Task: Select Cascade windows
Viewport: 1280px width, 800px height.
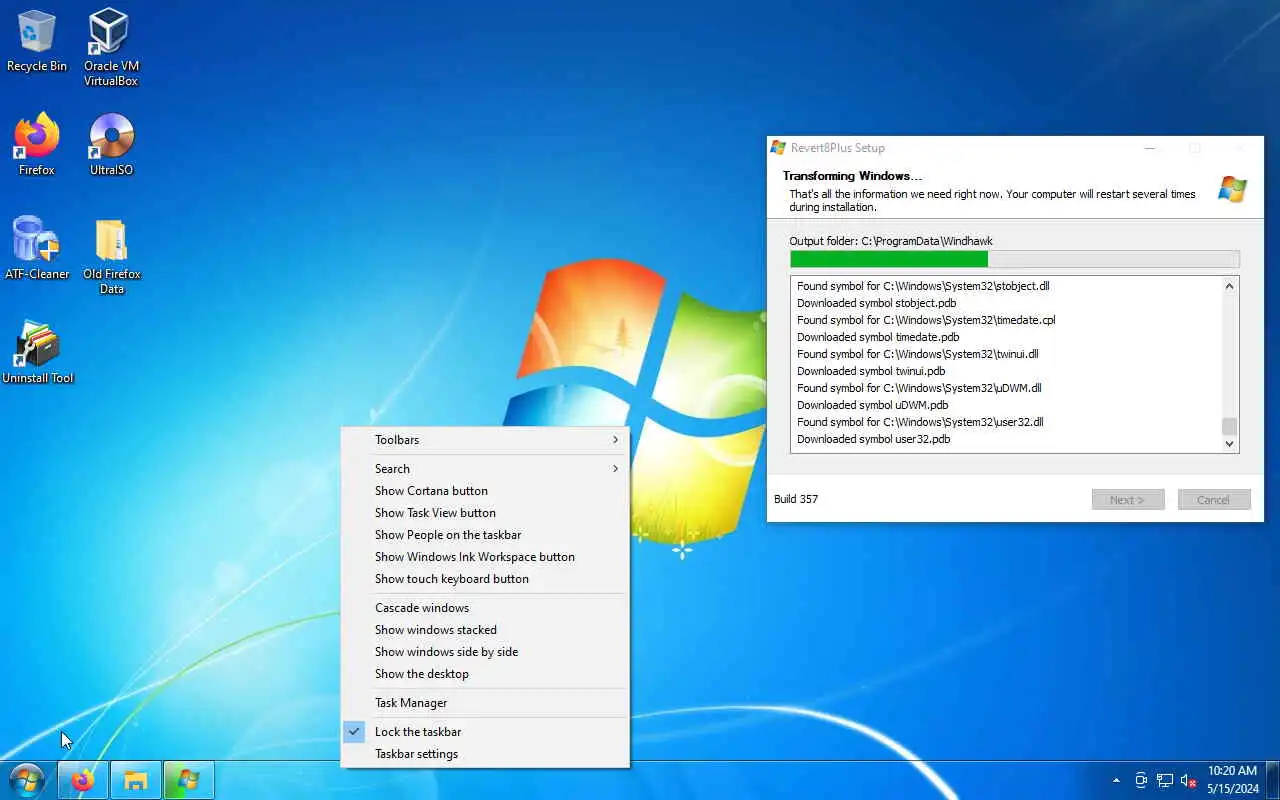Action: (485, 608)
